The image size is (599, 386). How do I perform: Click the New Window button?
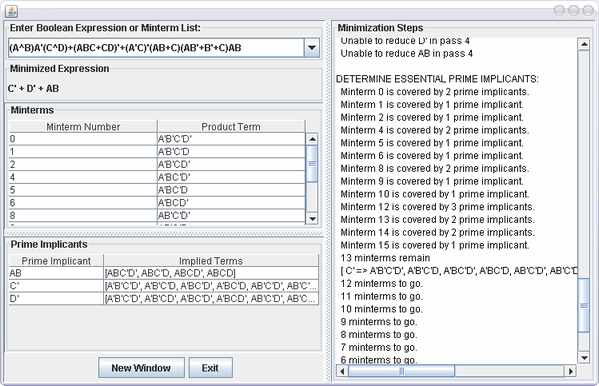pyautogui.click(x=141, y=368)
